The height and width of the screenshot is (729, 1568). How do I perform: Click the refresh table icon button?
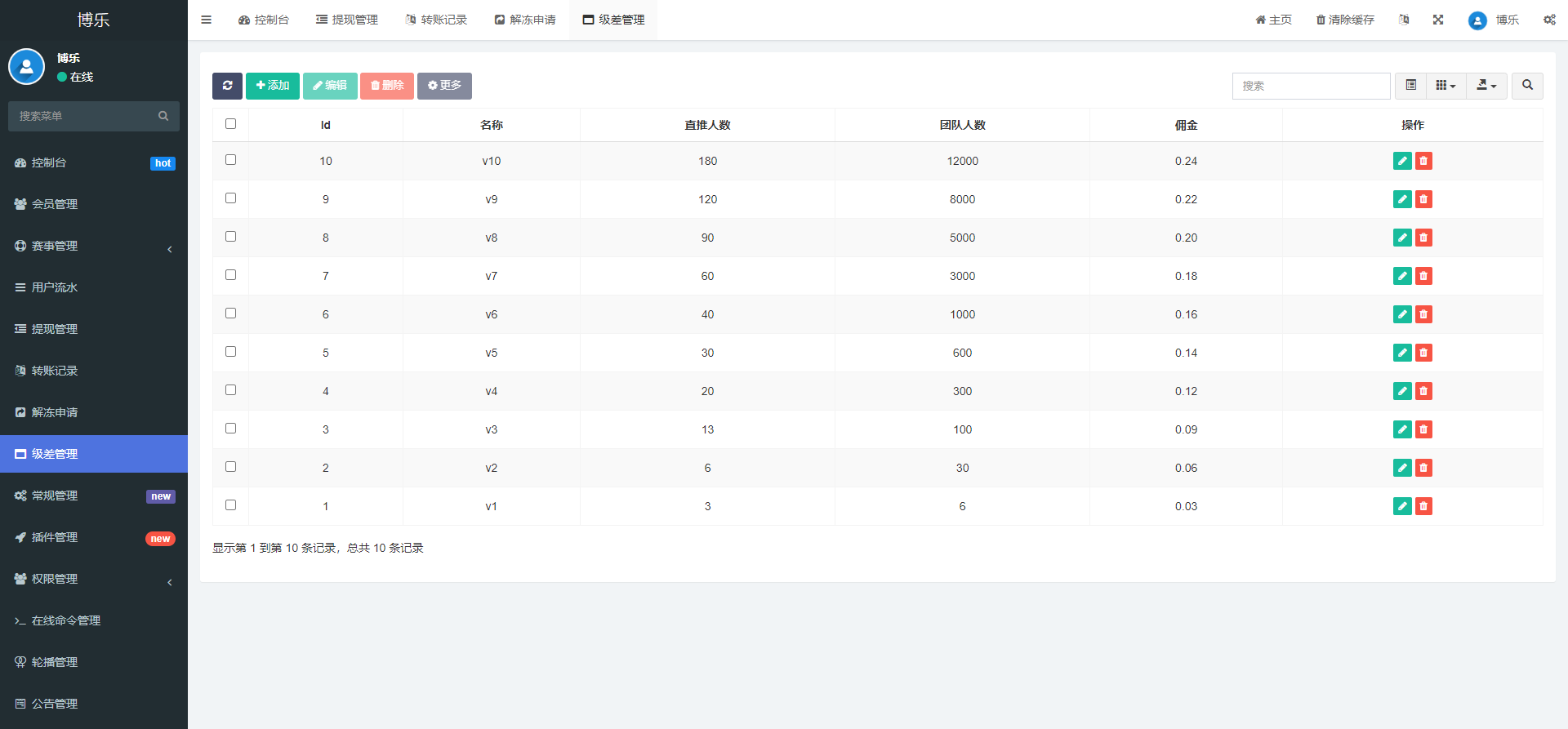coord(227,86)
